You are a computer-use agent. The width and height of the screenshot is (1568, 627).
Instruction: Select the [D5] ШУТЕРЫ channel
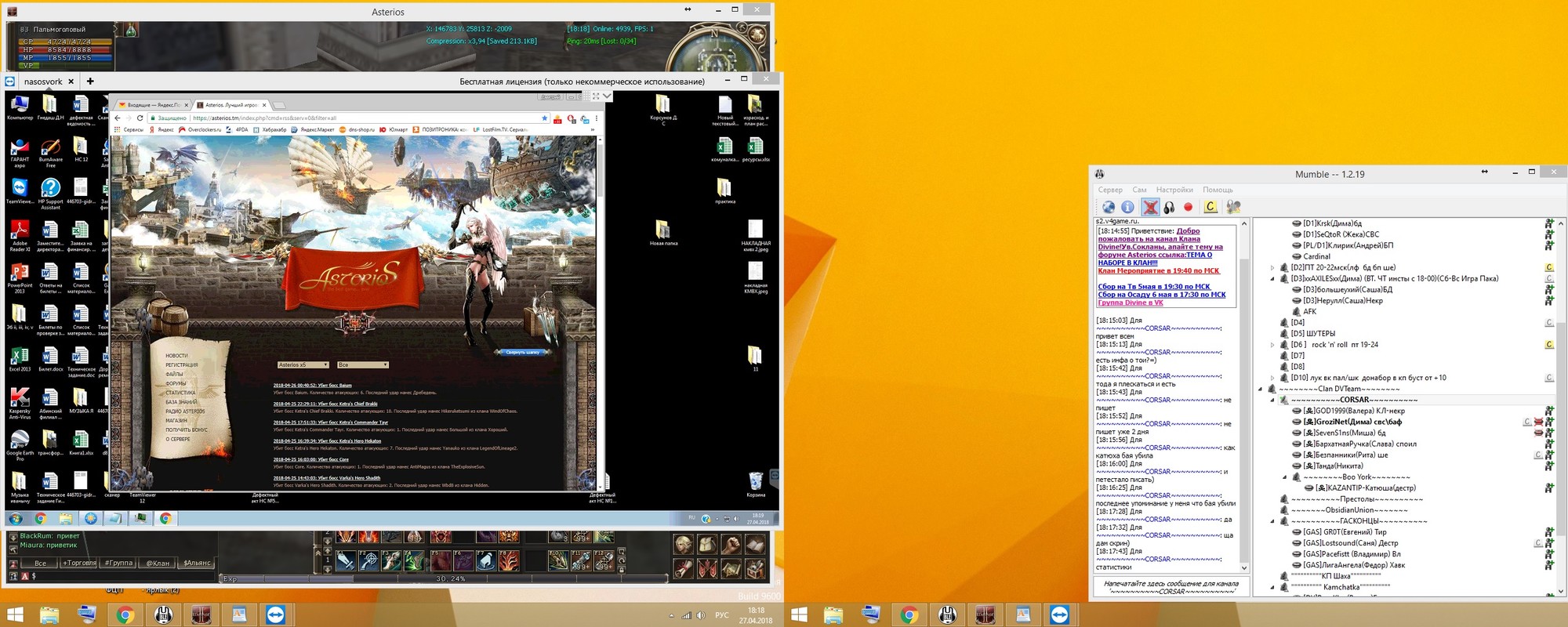(x=1312, y=334)
